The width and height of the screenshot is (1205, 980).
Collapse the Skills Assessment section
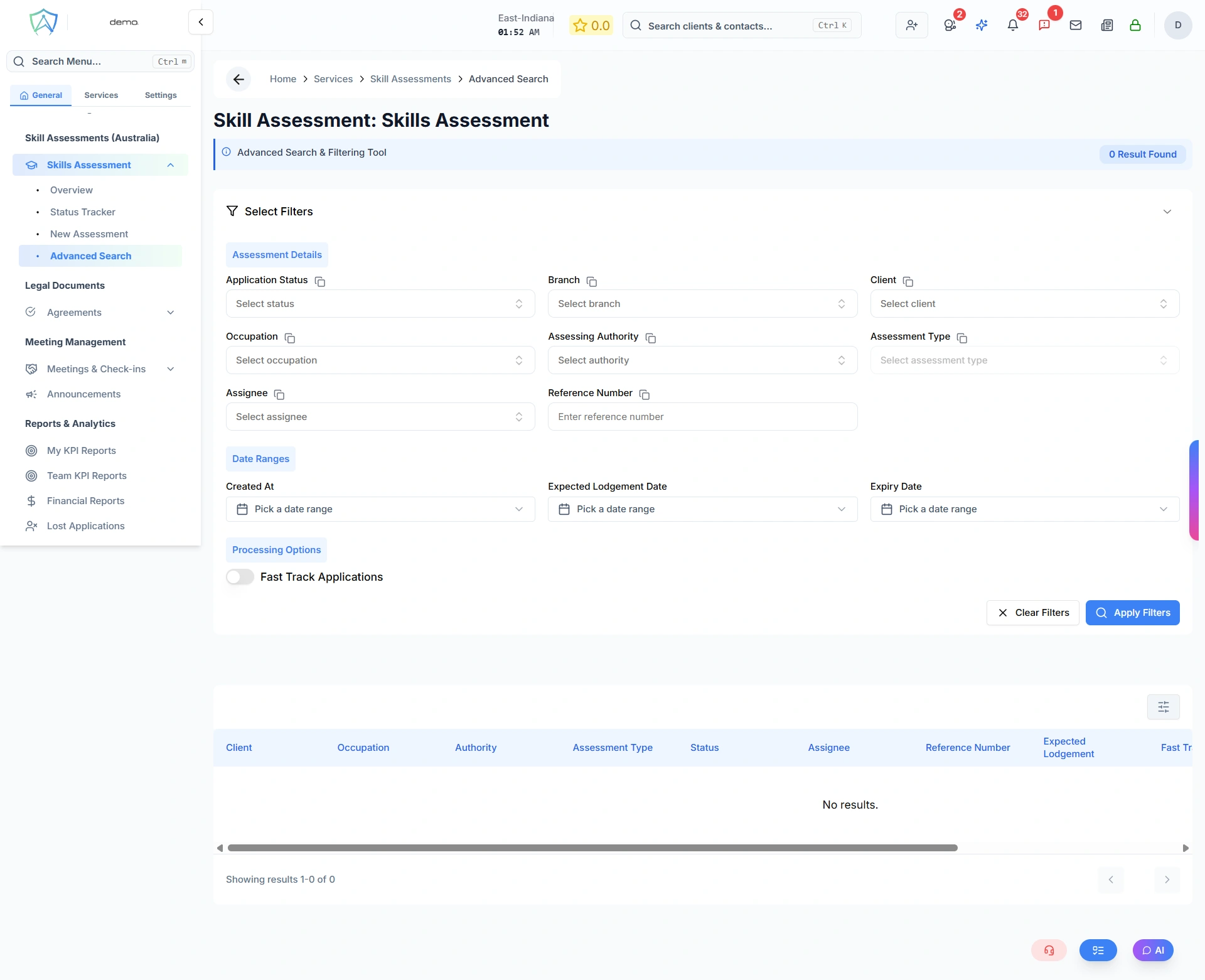(x=171, y=164)
